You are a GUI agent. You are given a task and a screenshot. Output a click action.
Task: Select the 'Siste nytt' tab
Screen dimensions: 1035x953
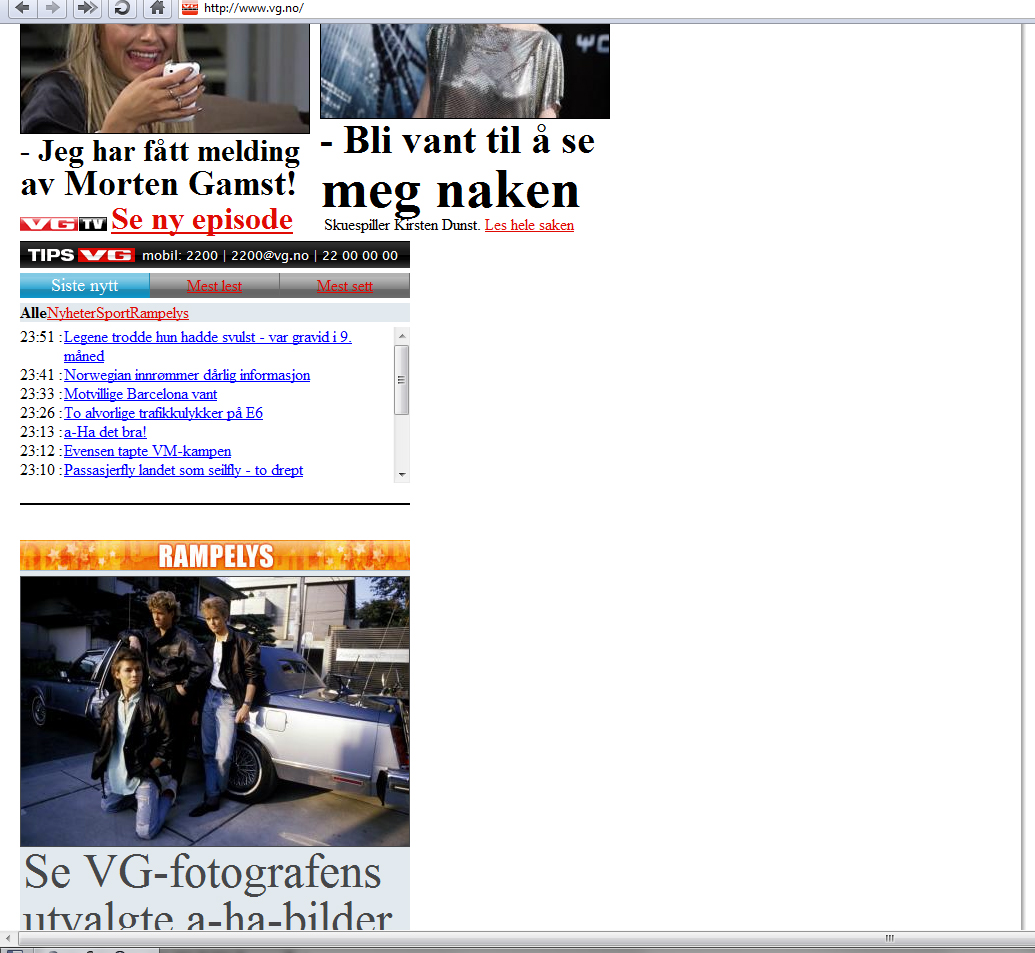coord(84,285)
